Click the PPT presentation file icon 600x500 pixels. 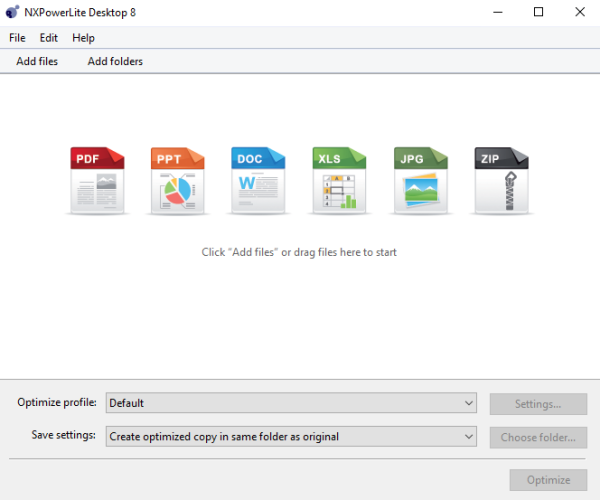pos(178,180)
